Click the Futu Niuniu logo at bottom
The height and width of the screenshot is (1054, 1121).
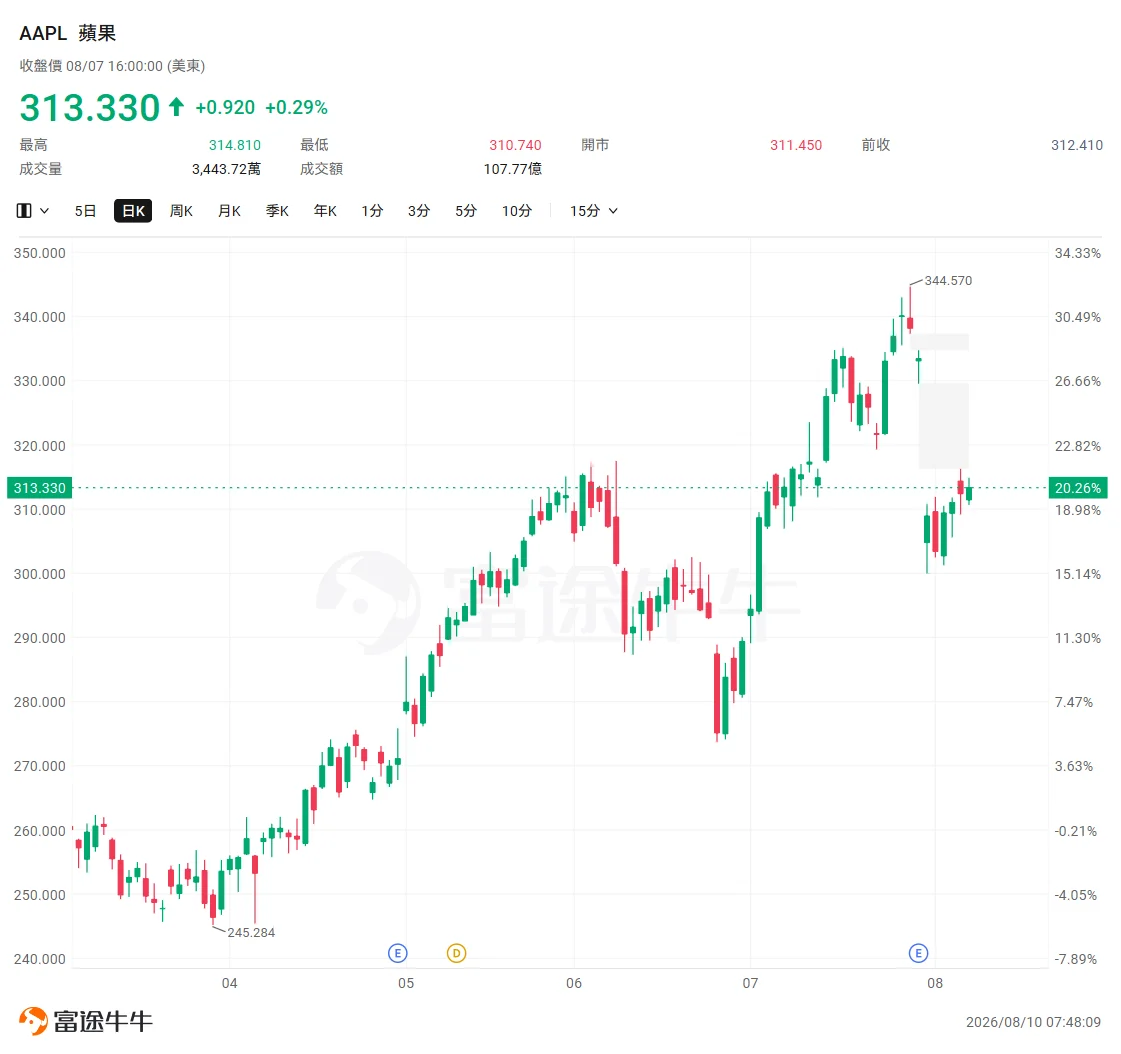pyautogui.click(x=86, y=1021)
